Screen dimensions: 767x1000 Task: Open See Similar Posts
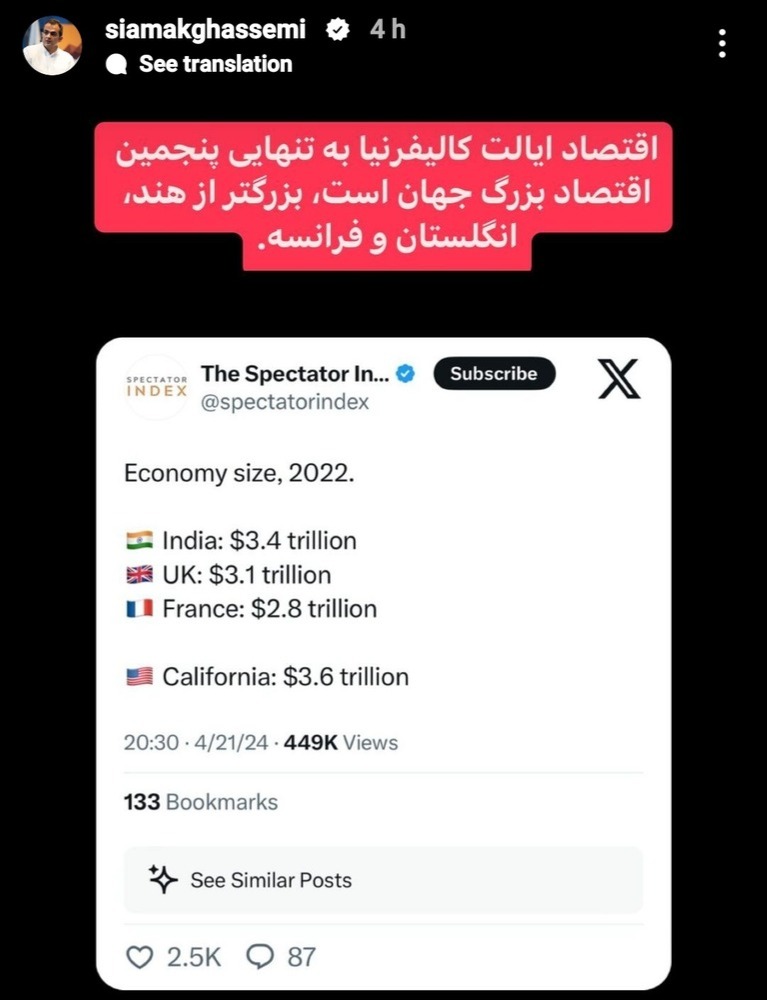272,880
